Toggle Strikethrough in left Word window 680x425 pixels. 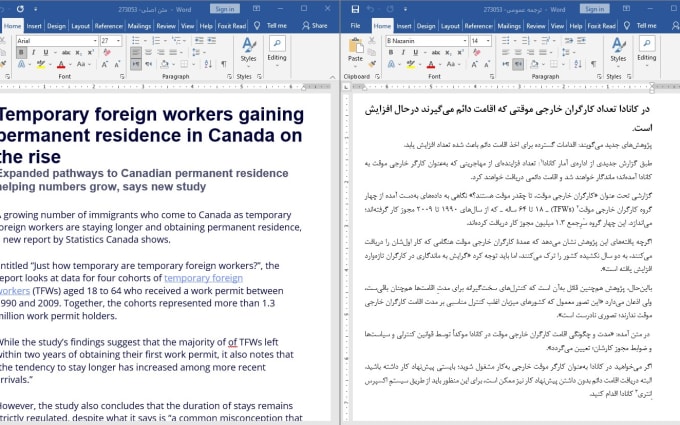66,52
